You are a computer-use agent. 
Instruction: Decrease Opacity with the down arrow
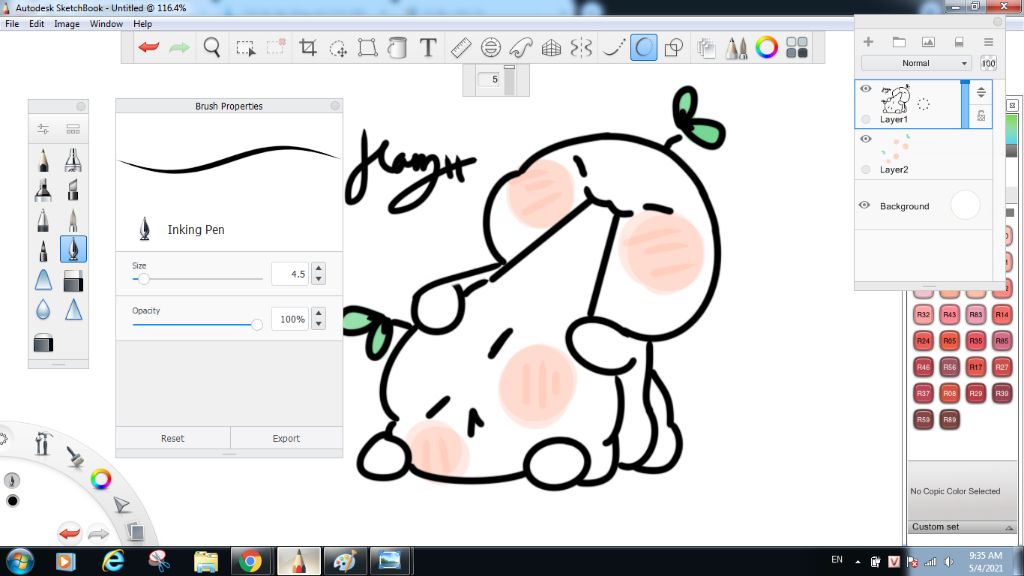click(x=319, y=324)
